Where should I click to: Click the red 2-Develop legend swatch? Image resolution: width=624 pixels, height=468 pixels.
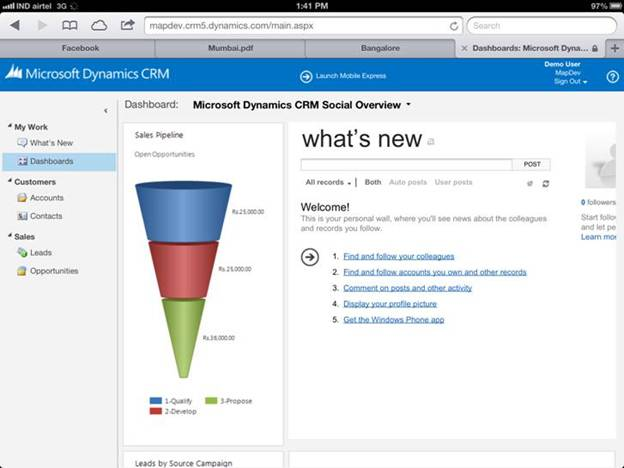point(156,411)
